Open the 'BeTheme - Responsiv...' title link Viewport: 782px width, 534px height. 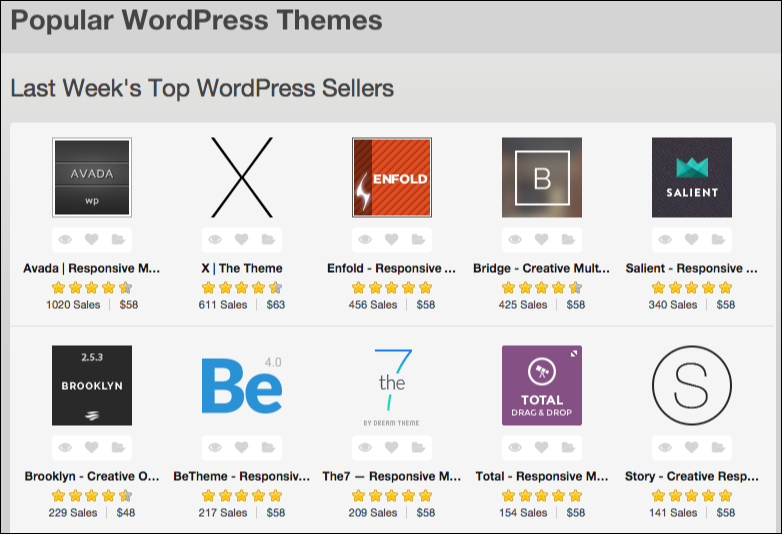pos(242,476)
